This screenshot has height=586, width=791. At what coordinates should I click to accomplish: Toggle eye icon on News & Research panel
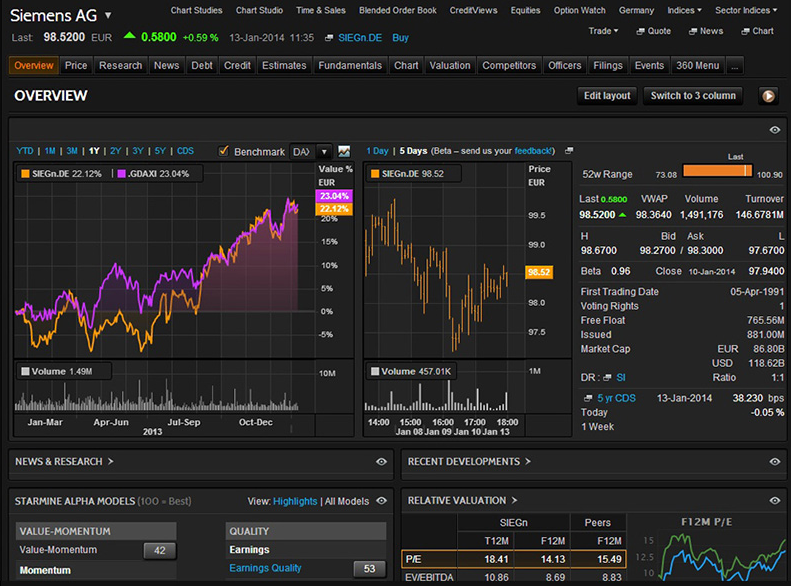[x=381, y=462]
